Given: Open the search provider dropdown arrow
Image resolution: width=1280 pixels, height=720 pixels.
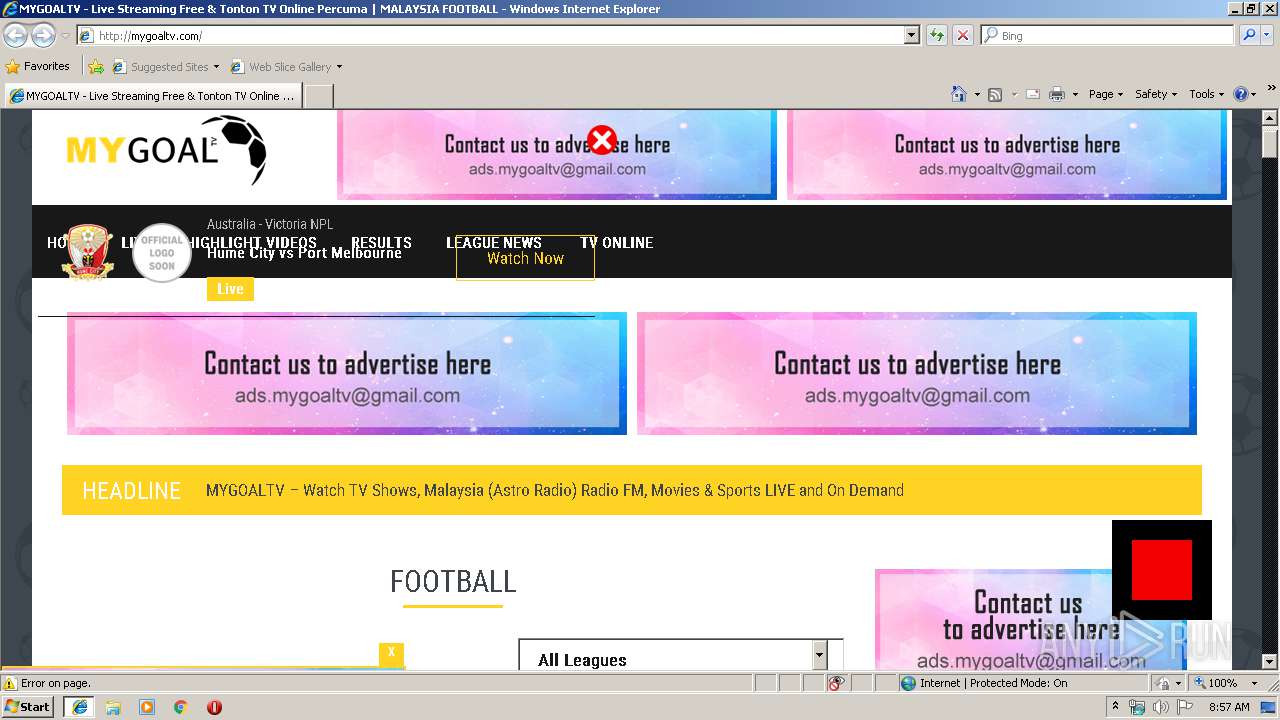Looking at the screenshot, I should [1267, 35].
